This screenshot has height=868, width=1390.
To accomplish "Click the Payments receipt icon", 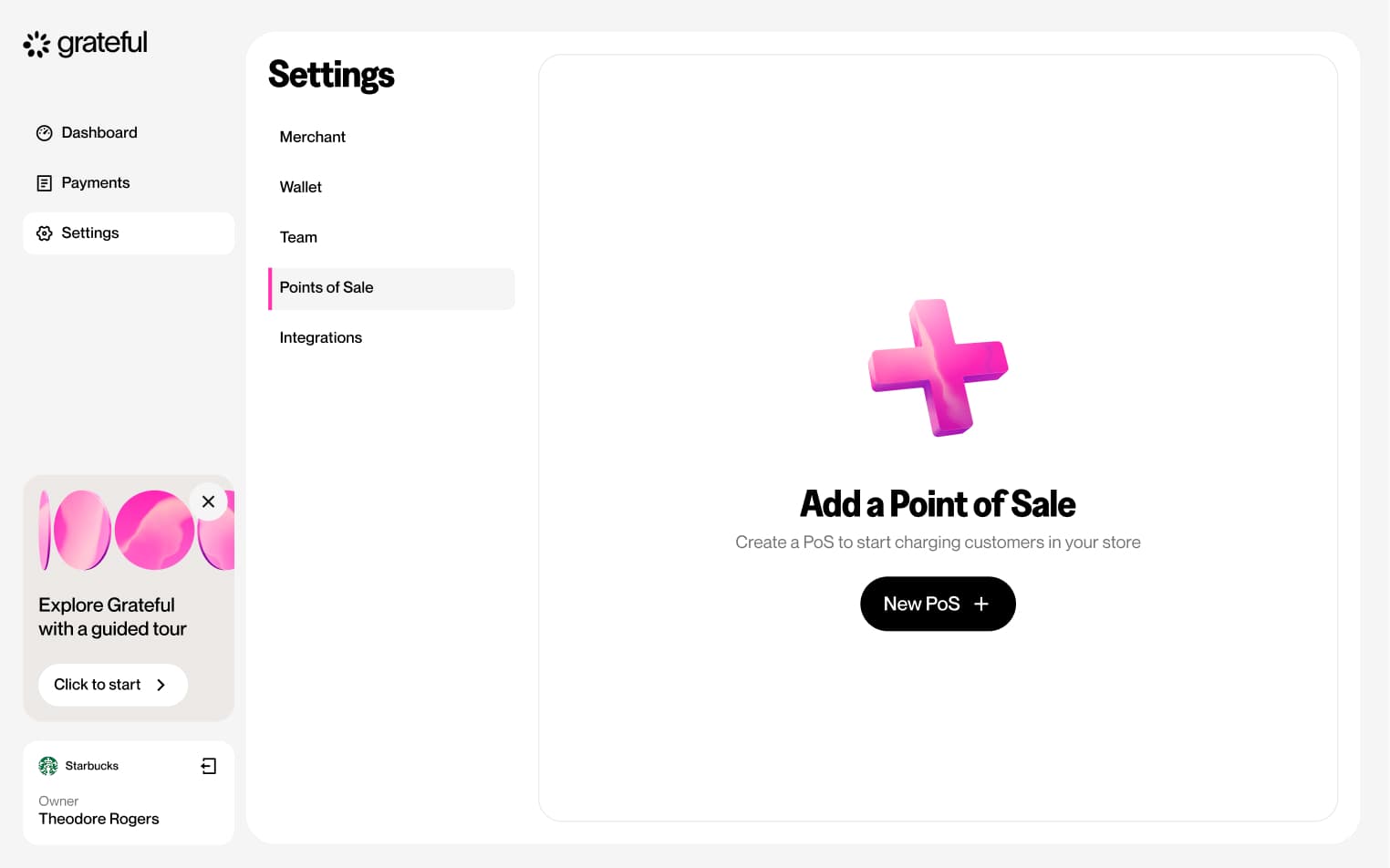I will tap(44, 183).
